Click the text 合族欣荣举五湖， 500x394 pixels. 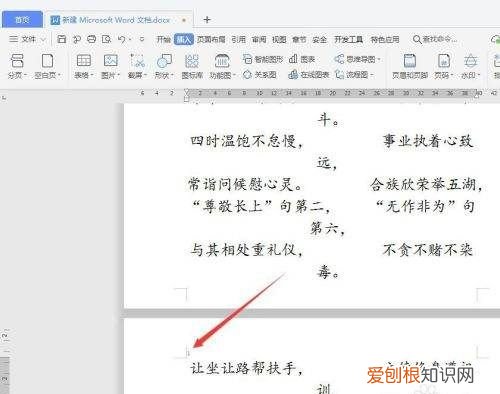(x=427, y=184)
